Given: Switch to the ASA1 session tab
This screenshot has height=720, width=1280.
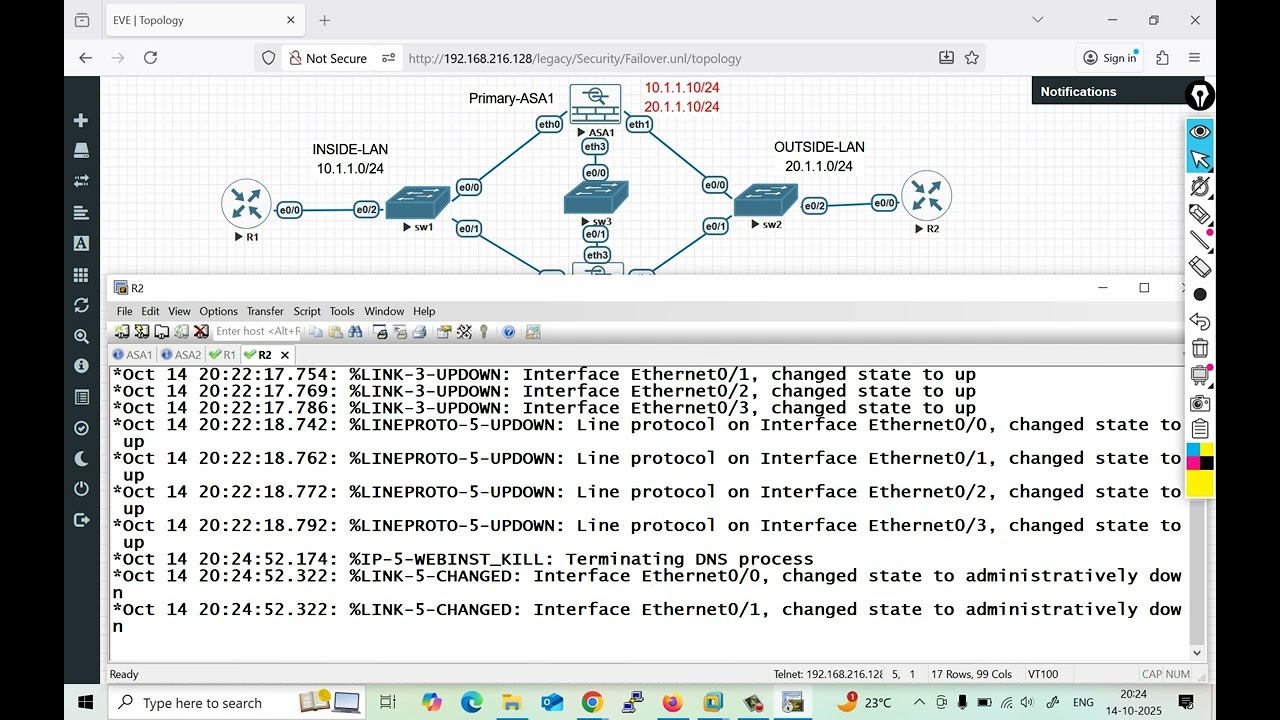Looking at the screenshot, I should pyautogui.click(x=132, y=355).
